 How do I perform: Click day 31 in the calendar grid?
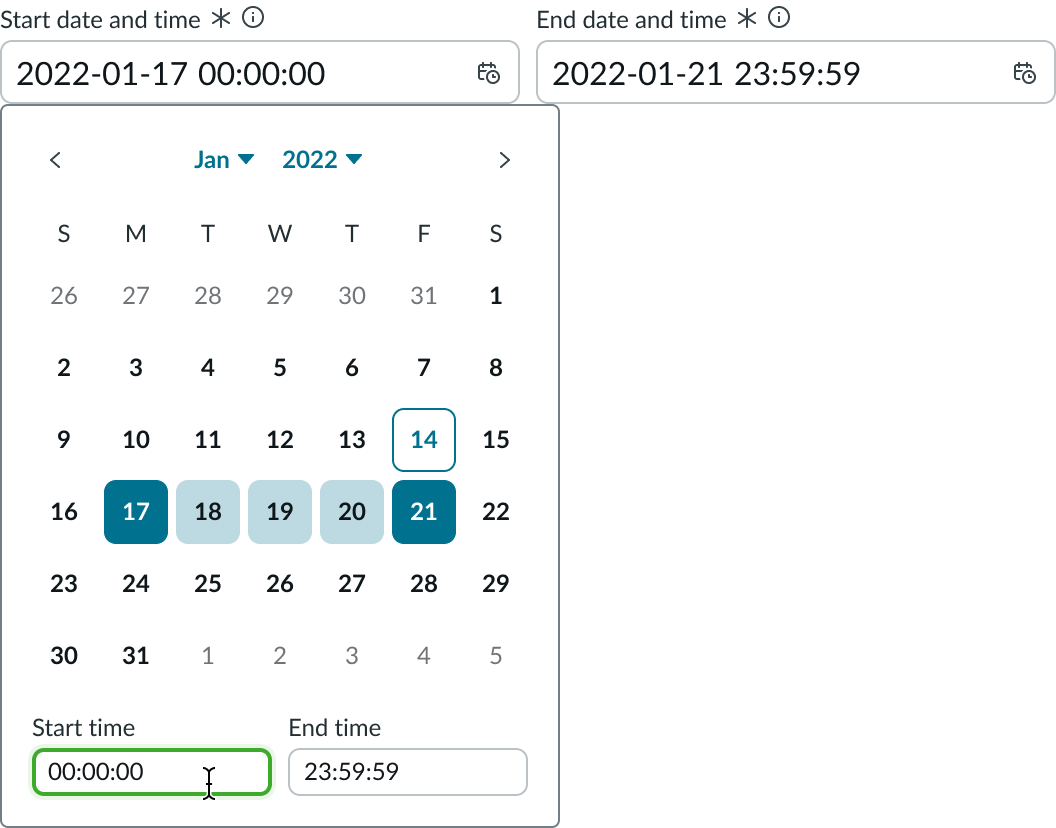pyautogui.click(x=136, y=656)
